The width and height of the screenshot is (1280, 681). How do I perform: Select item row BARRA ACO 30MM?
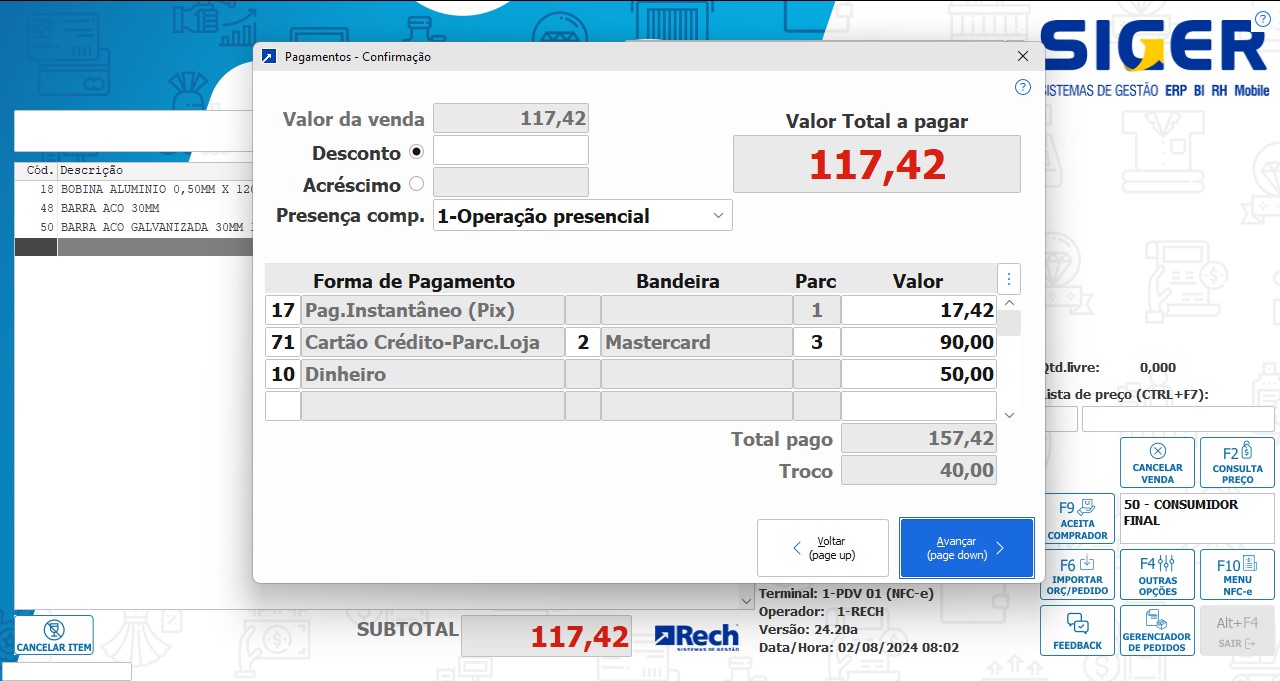[x=135, y=208]
